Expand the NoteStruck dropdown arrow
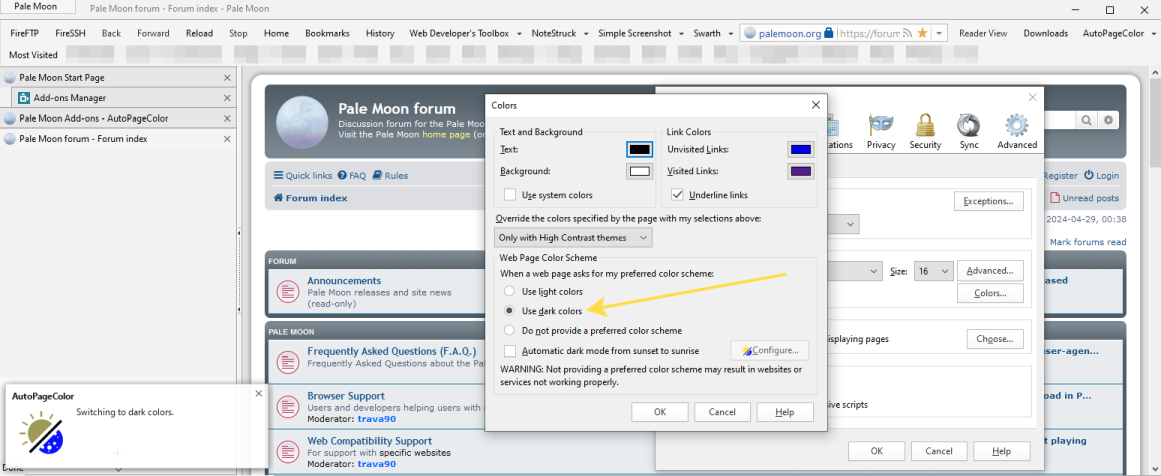 pos(586,33)
